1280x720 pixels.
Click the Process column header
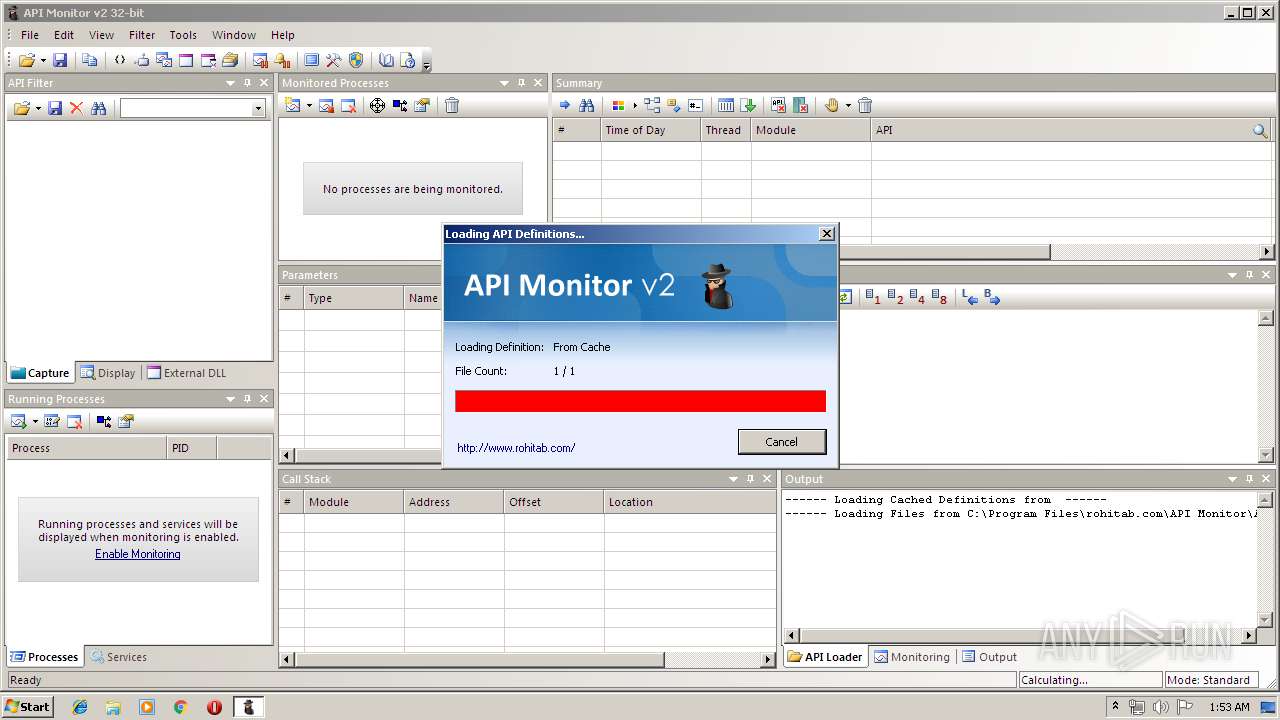[x=86, y=448]
